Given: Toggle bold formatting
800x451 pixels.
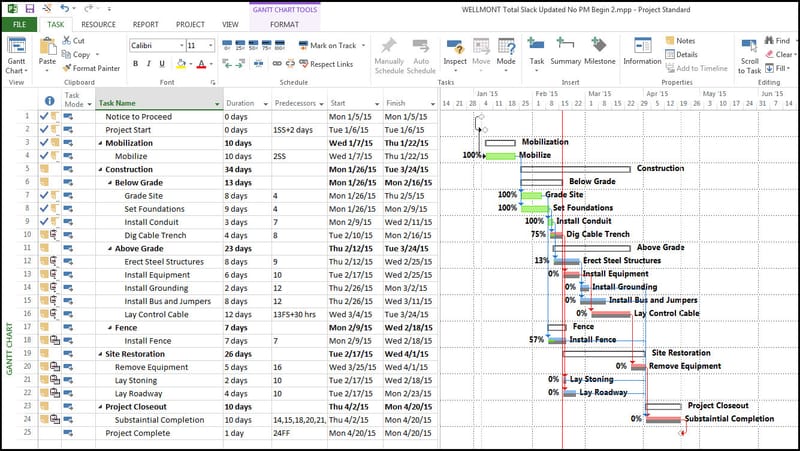Looking at the screenshot, I should tap(134, 64).
